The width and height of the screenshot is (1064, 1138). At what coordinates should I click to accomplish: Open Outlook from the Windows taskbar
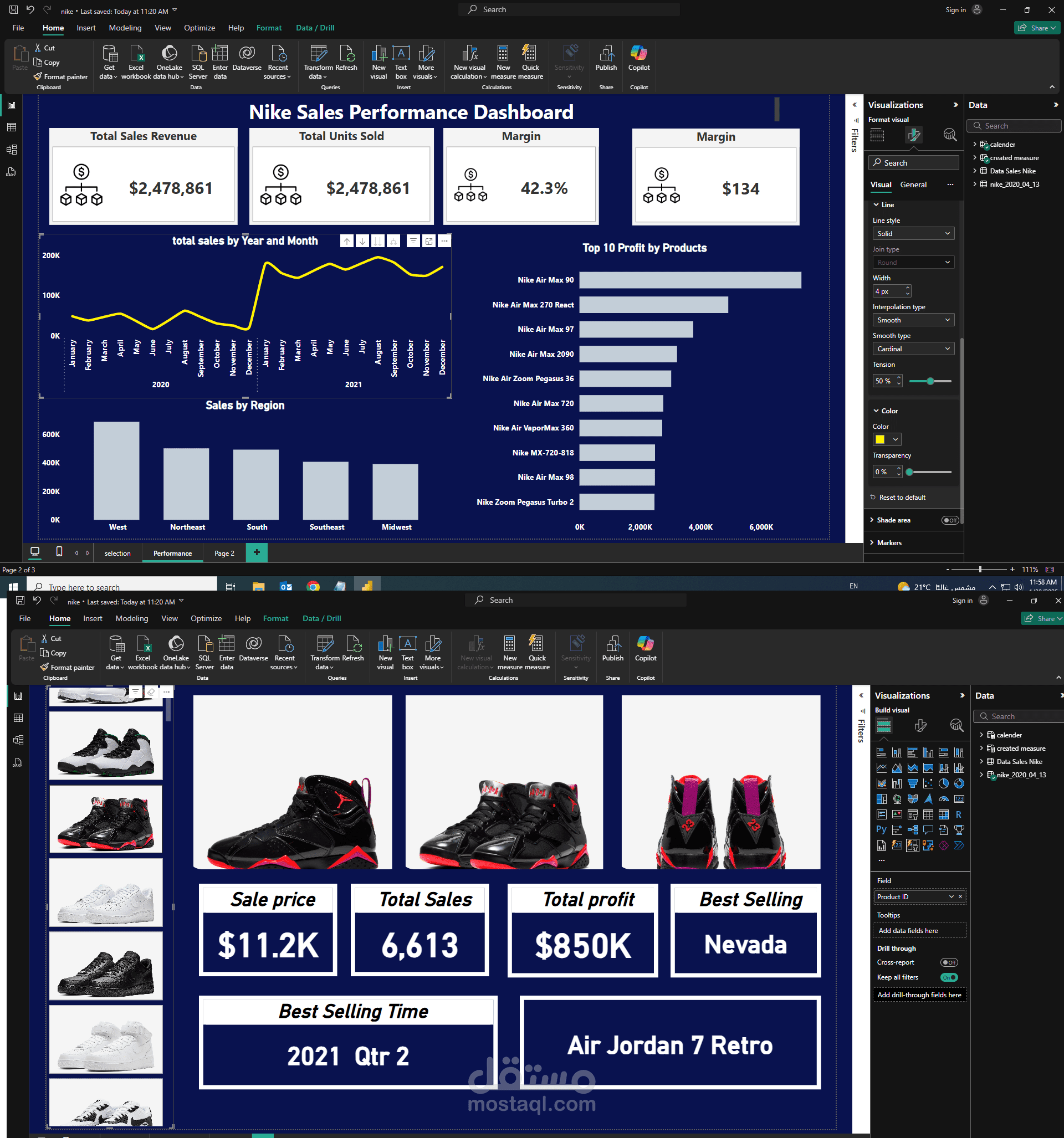pyautogui.click(x=286, y=586)
